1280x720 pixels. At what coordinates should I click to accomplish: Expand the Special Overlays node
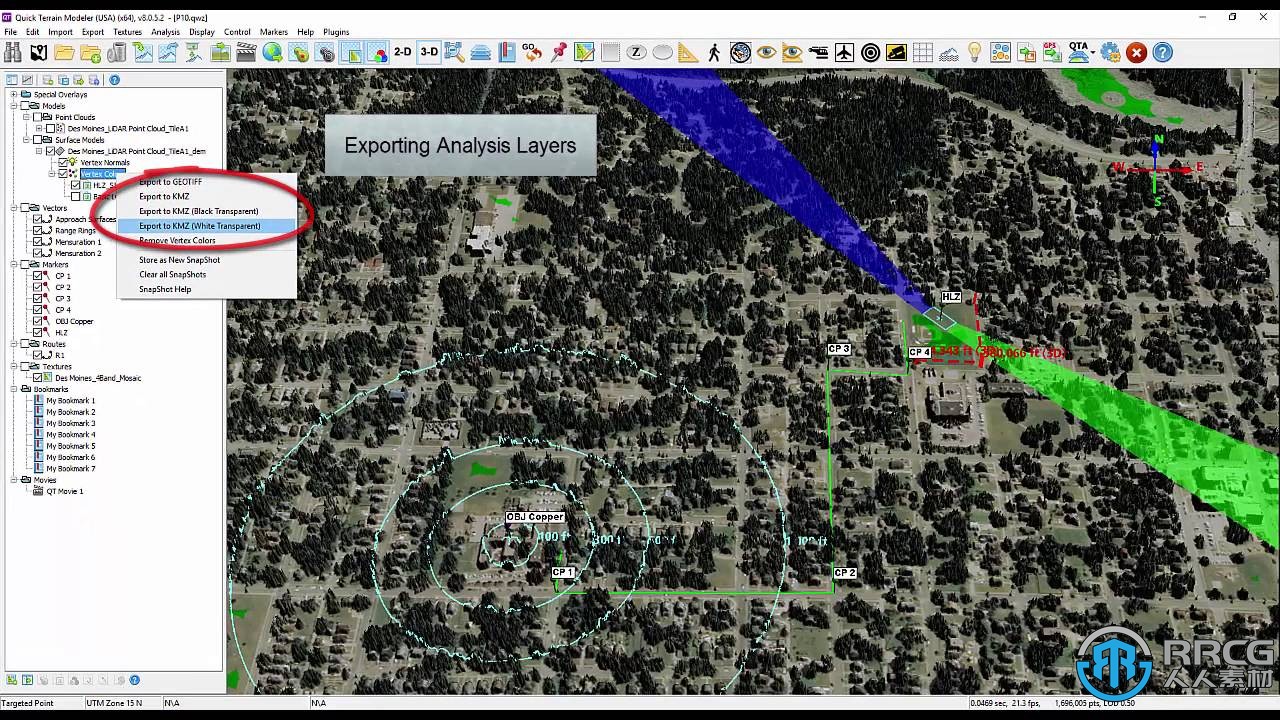[x=14, y=94]
